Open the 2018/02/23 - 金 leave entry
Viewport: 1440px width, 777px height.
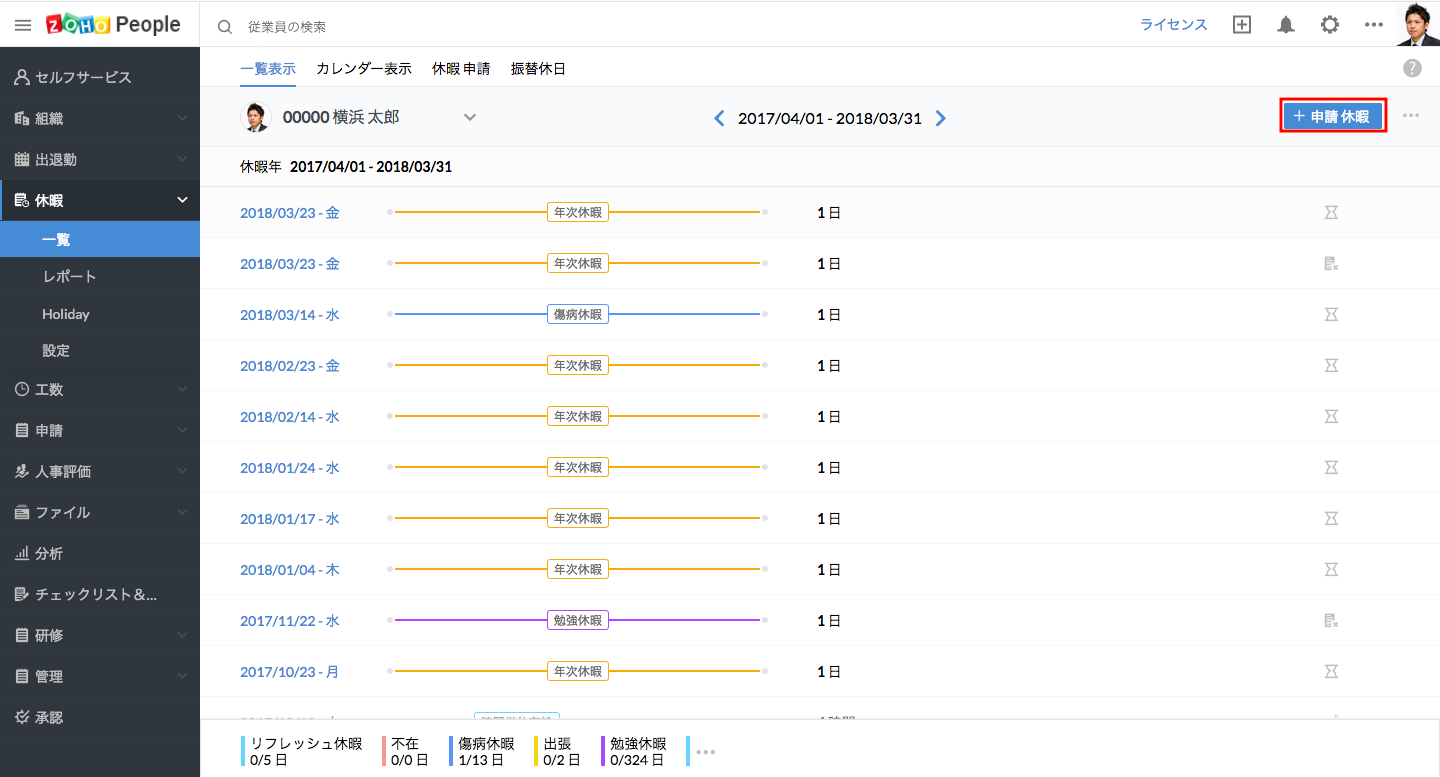click(290, 366)
